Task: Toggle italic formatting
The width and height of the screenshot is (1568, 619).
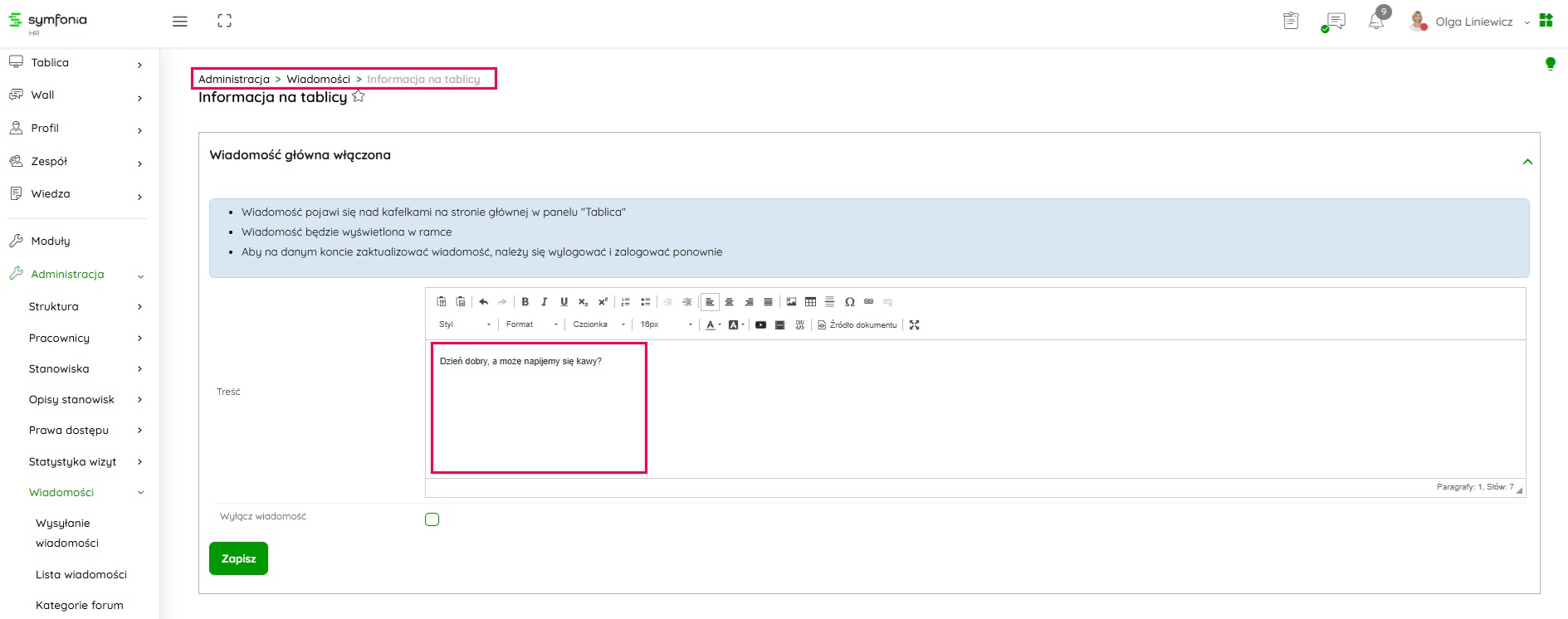Action: pos(545,302)
